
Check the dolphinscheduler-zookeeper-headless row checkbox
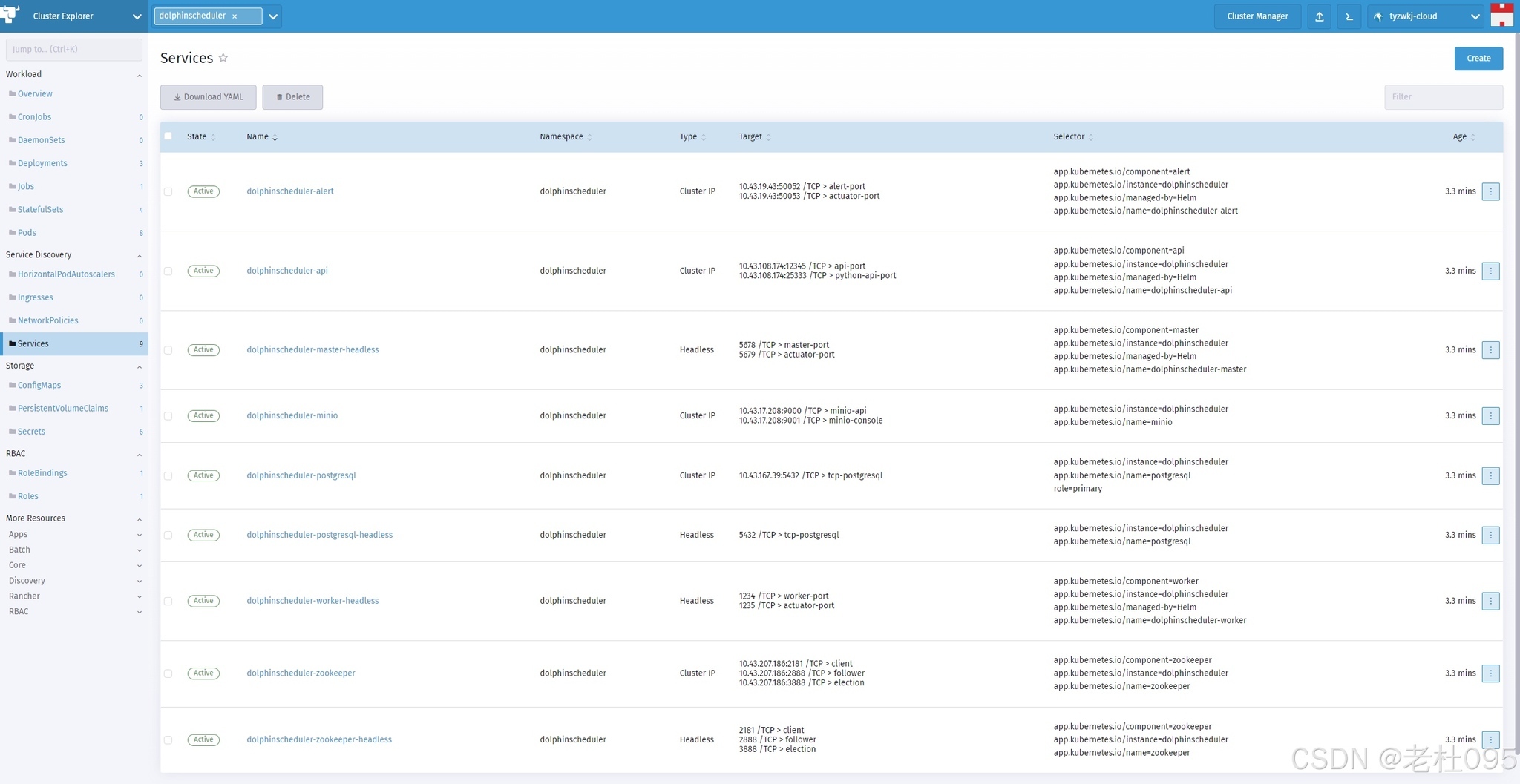[x=168, y=739]
